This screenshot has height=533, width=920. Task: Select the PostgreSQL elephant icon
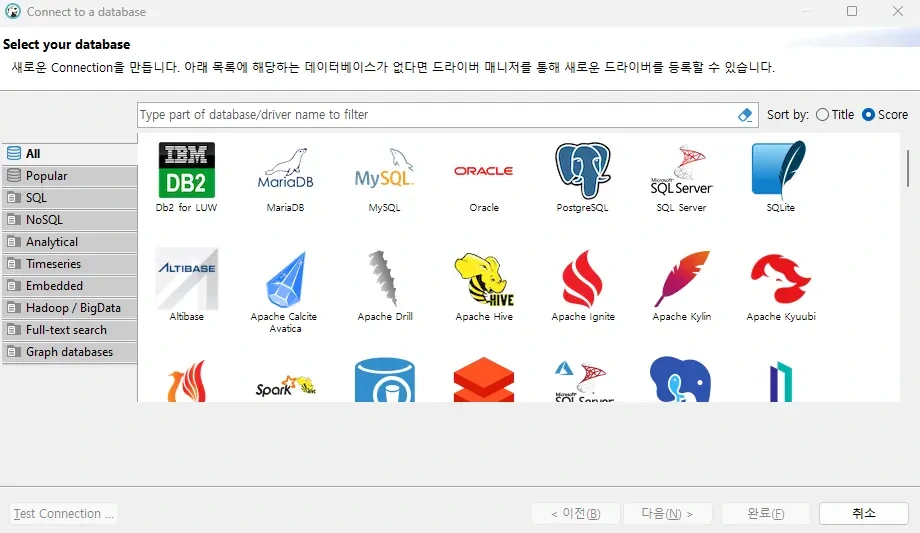pos(583,170)
